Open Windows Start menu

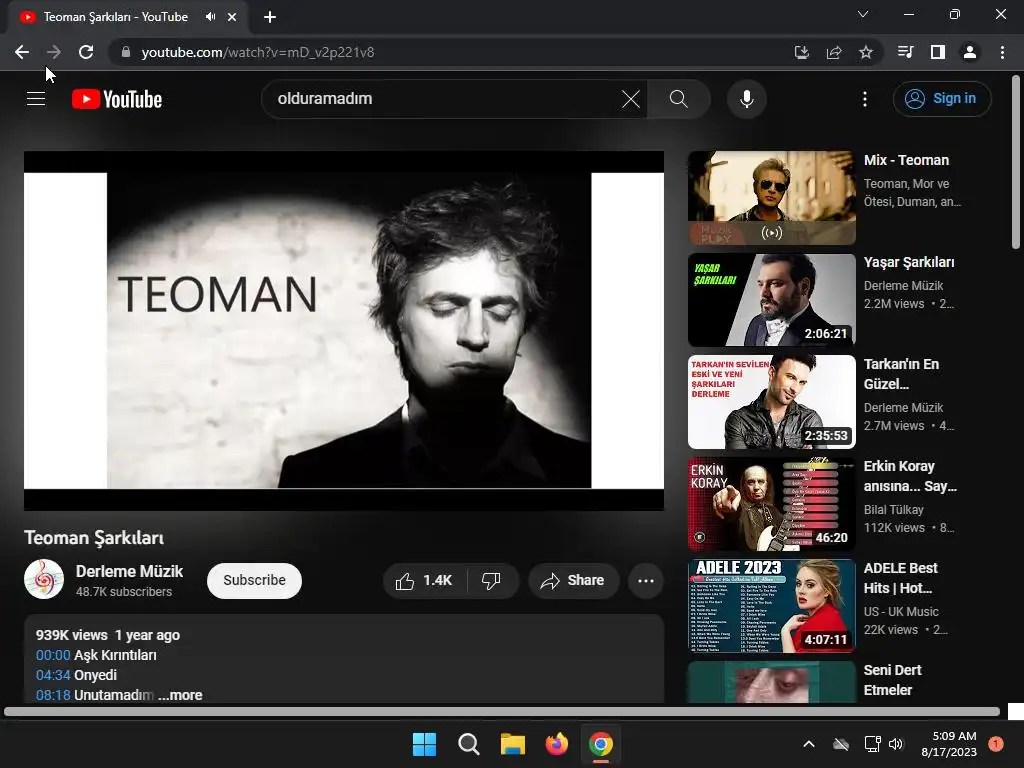coord(424,744)
